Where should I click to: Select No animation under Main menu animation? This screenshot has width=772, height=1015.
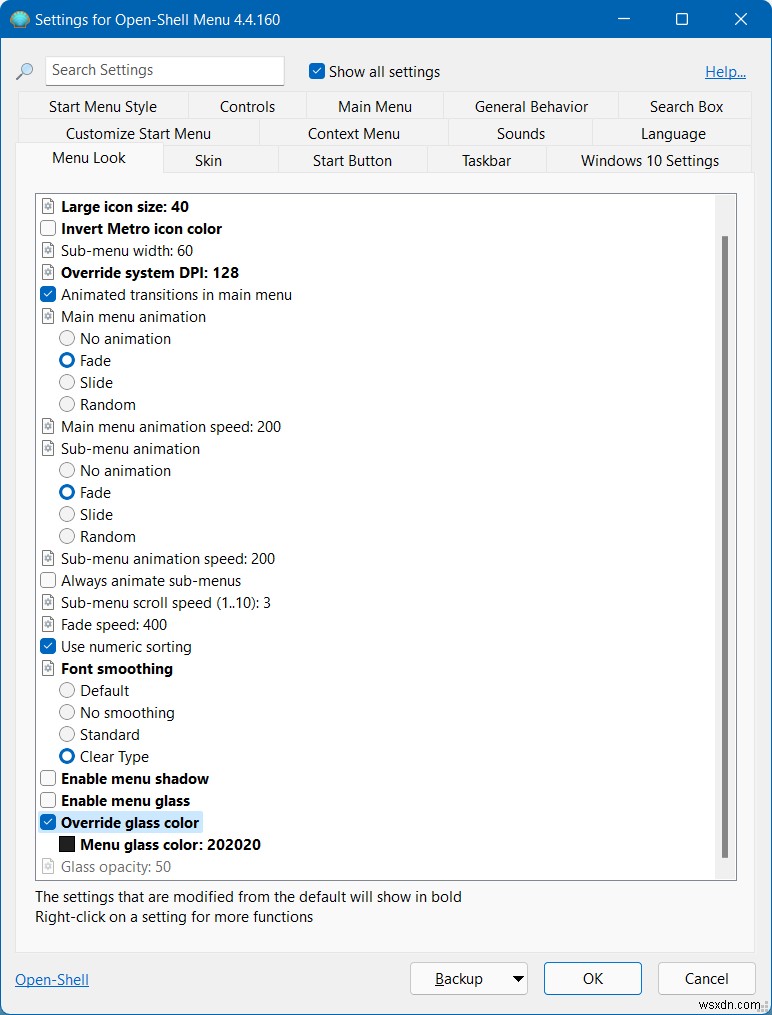[67, 339]
